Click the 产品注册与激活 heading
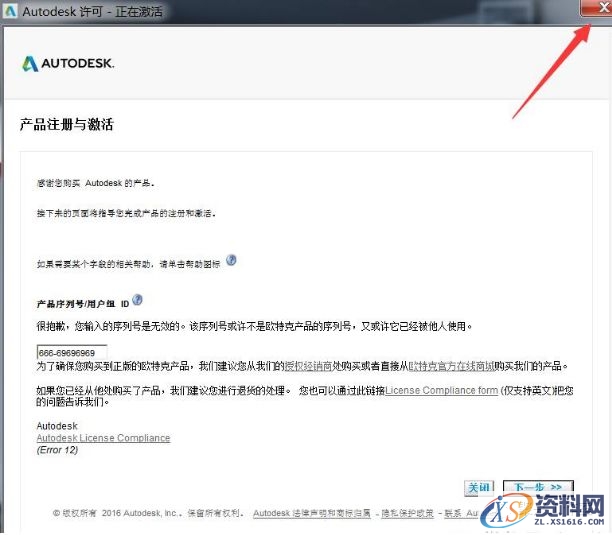Screen dimensions: 612x535 (x=67, y=124)
